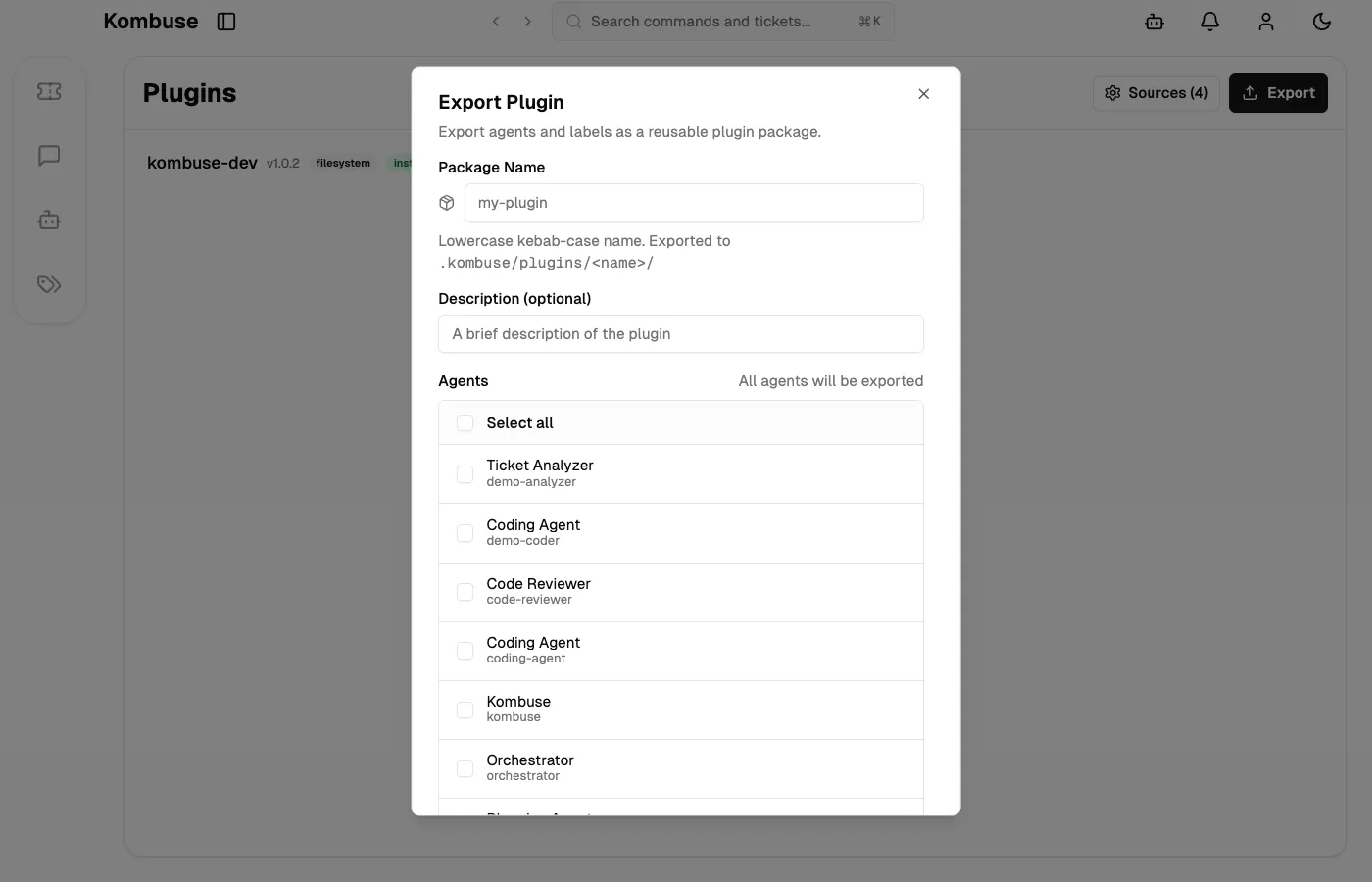
Task: Open the Conversations chat icon in the sidebar
Action: (x=48, y=155)
